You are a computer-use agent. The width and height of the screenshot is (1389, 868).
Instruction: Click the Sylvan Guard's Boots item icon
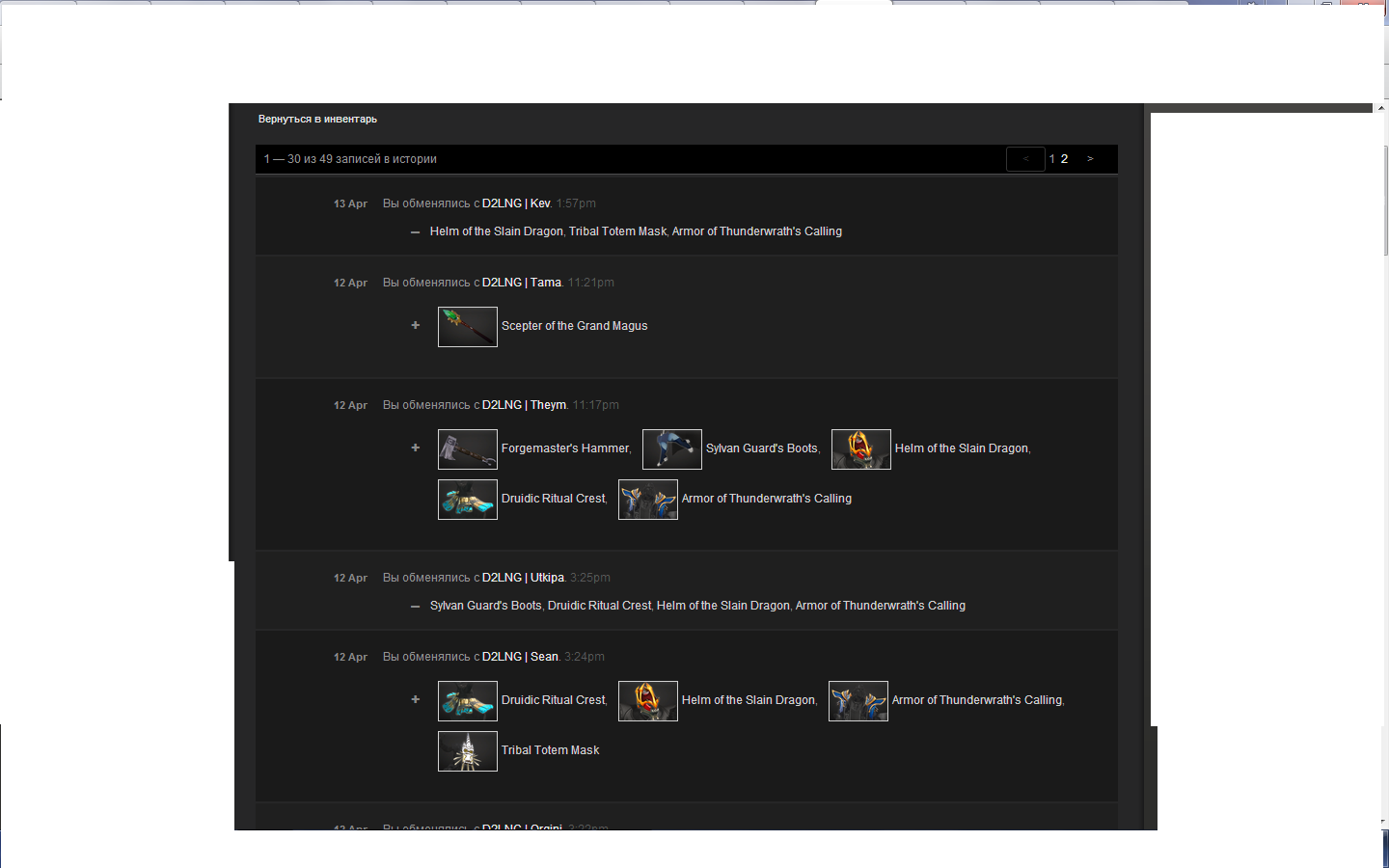(x=672, y=449)
